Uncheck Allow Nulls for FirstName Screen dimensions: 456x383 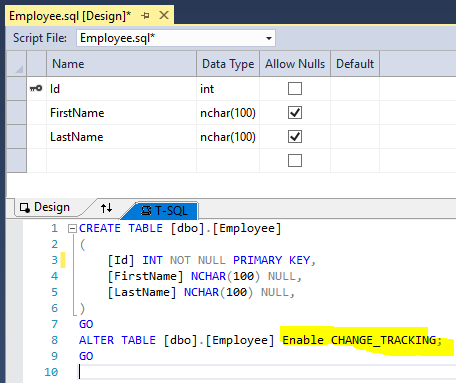click(295, 113)
